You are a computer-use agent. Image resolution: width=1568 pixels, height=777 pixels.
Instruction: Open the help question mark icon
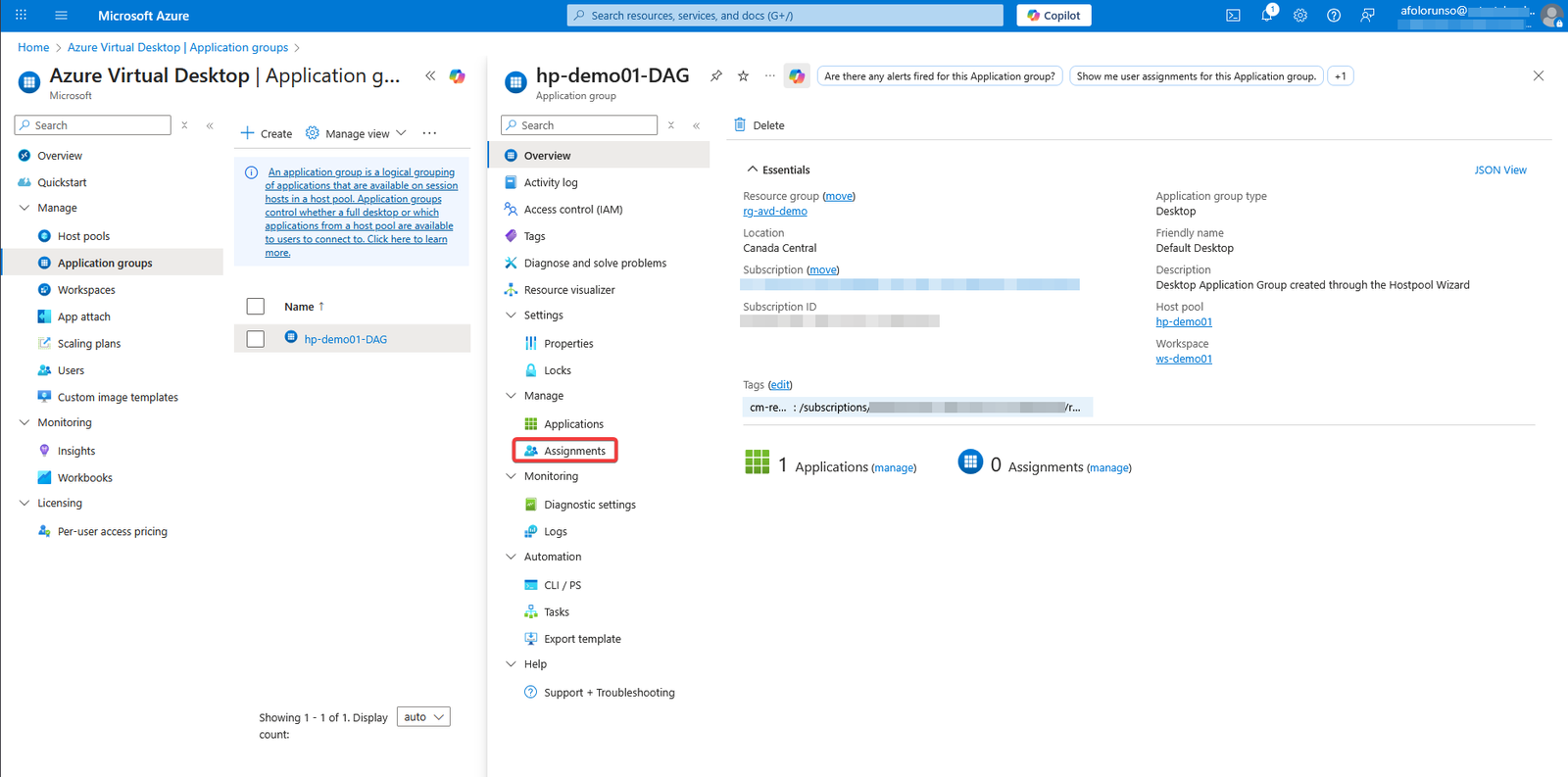[x=1334, y=16]
